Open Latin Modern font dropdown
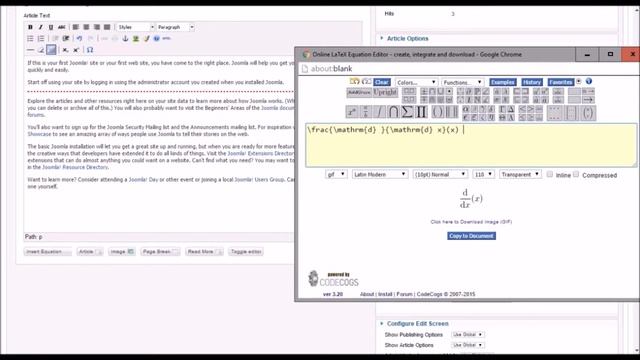This screenshot has height=360, width=640. point(380,174)
